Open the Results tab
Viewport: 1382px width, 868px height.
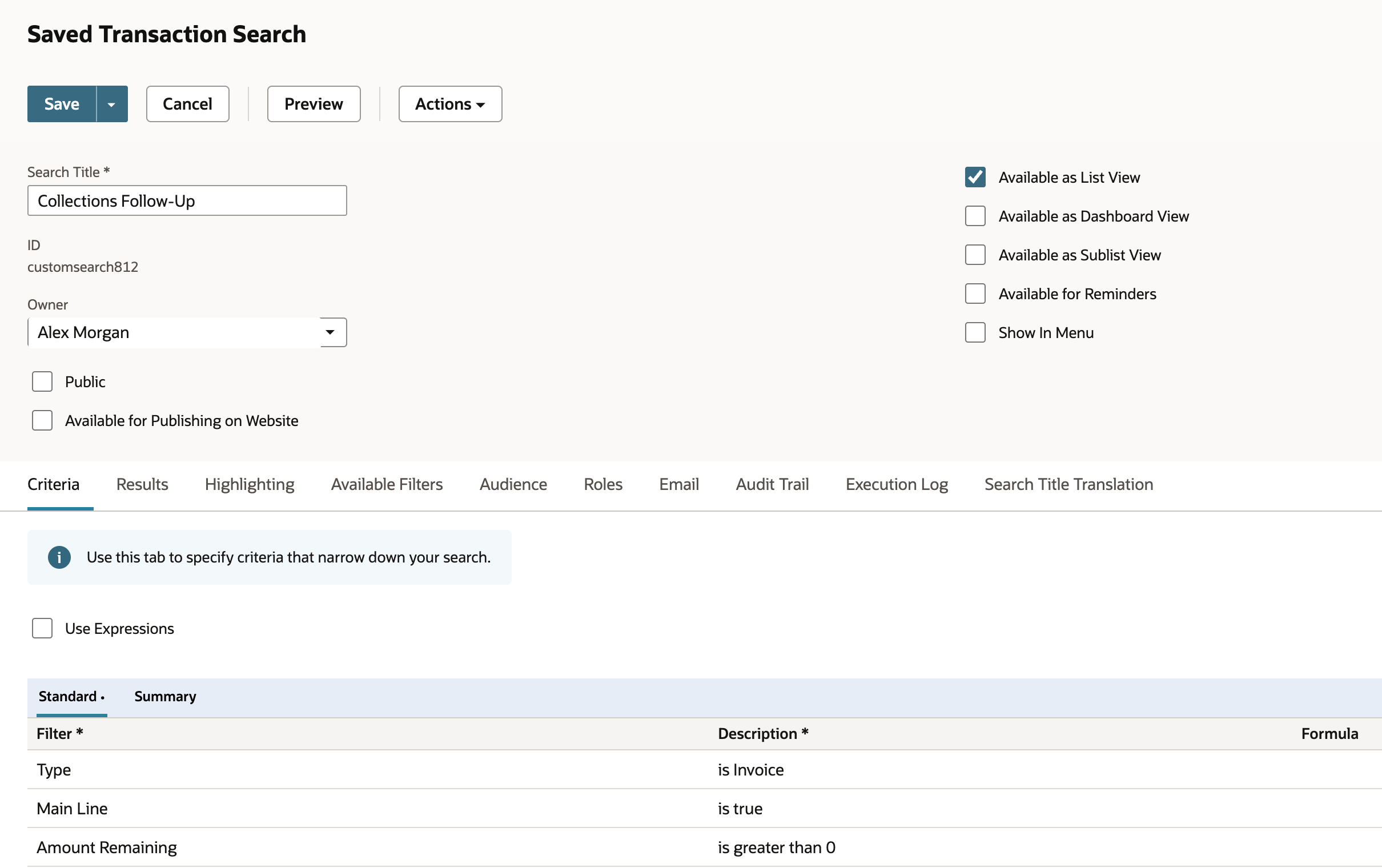point(142,484)
